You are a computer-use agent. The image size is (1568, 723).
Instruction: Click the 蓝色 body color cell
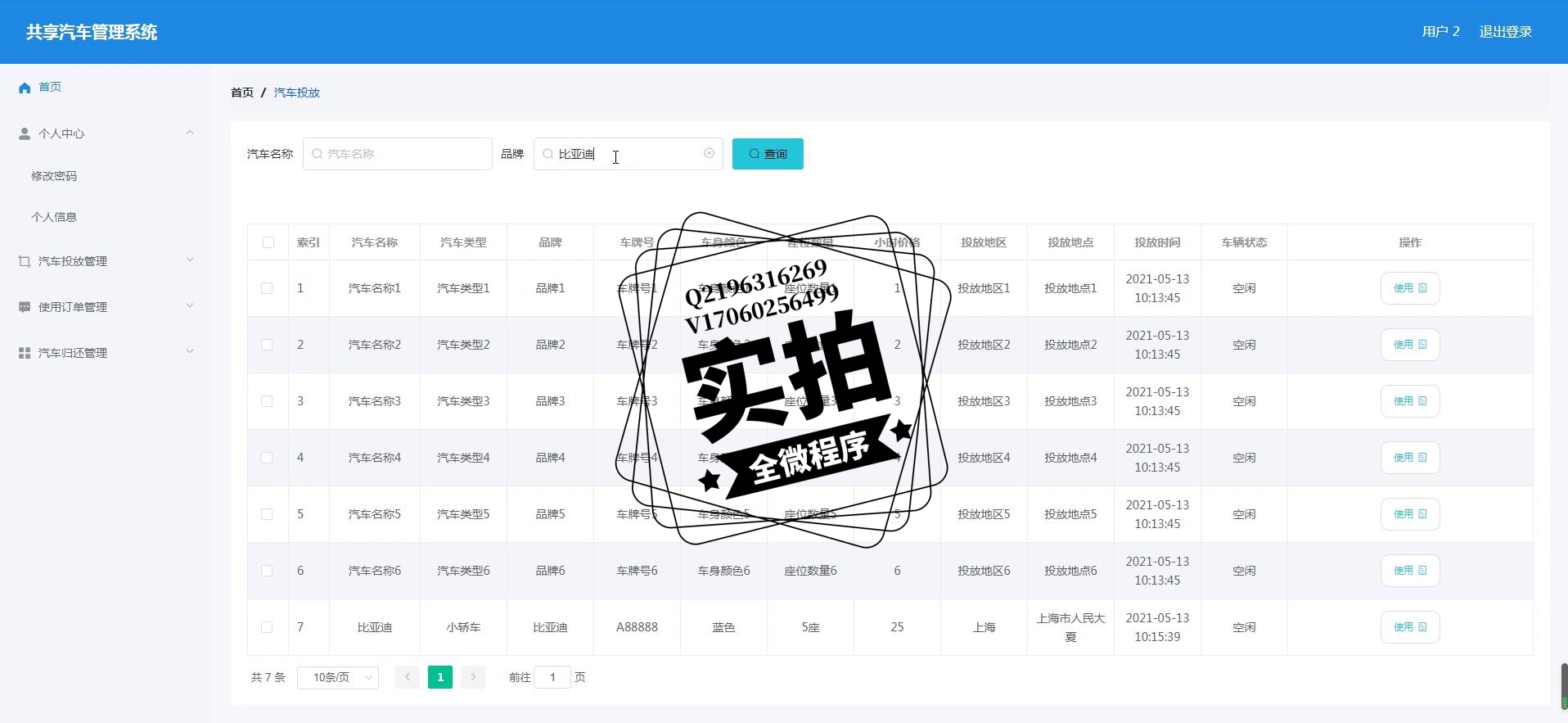[x=723, y=627]
